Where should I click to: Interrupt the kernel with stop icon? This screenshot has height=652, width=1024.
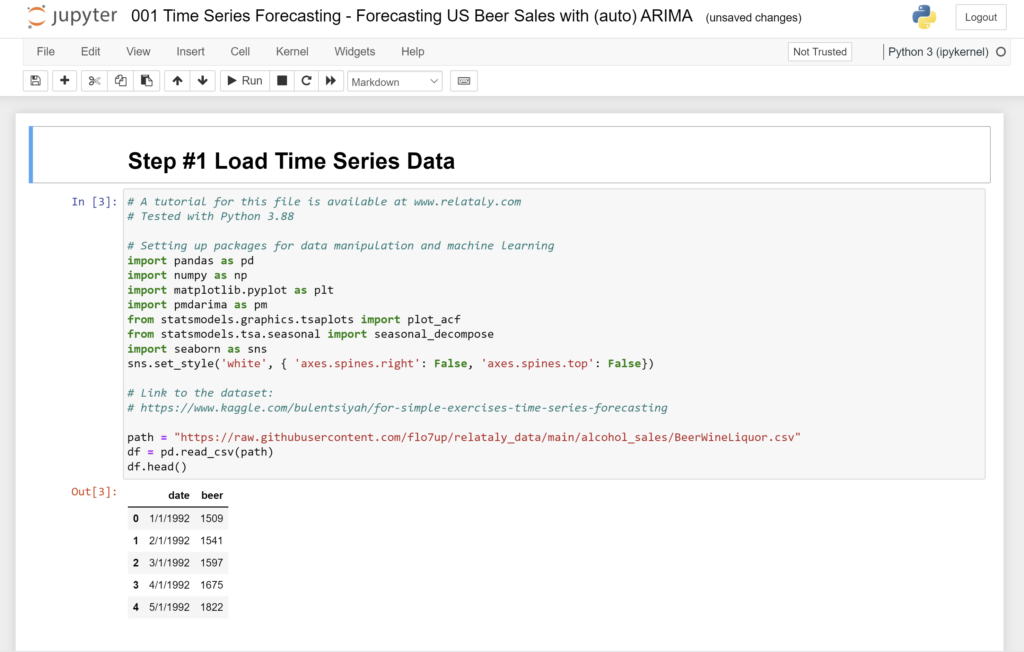[x=282, y=81]
